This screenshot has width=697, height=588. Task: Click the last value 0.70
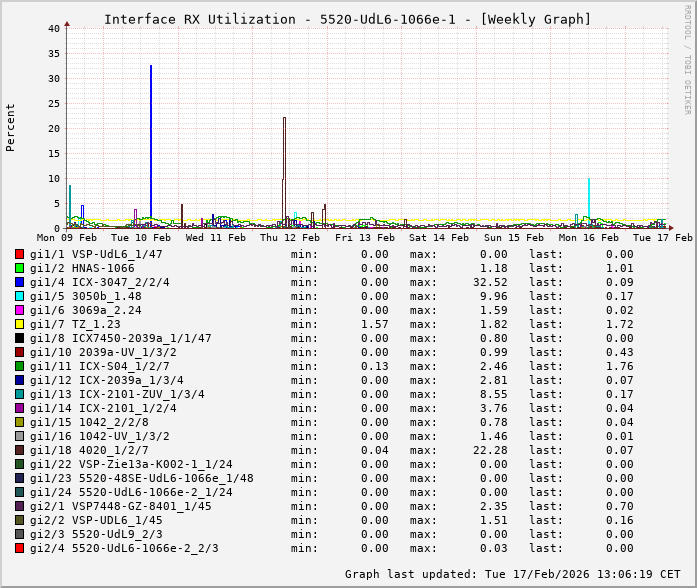click(x=620, y=506)
